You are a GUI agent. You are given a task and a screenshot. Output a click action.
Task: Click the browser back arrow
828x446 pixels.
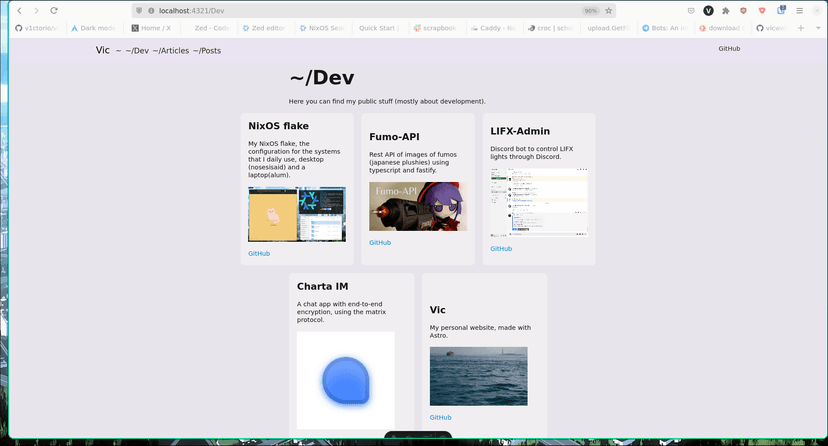click(19, 10)
